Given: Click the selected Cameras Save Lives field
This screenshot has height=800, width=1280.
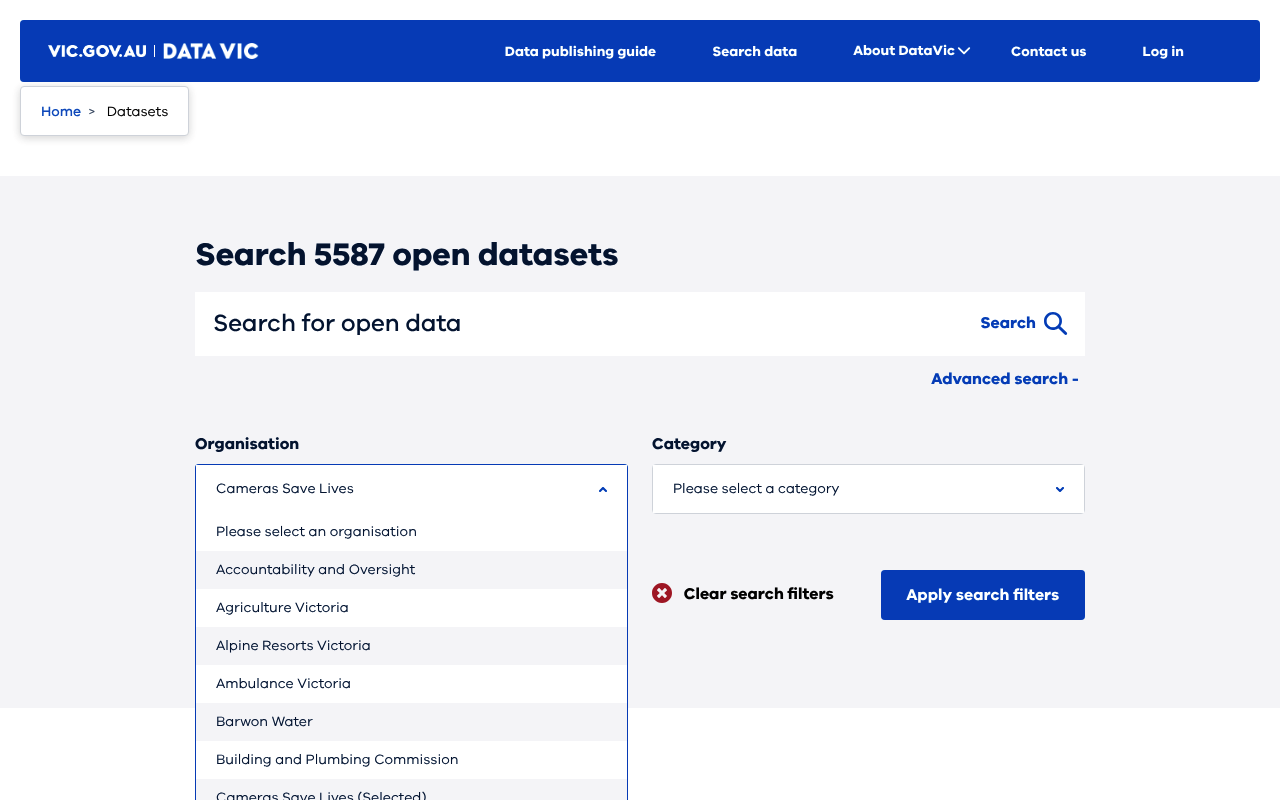Looking at the screenshot, I should click(411, 489).
